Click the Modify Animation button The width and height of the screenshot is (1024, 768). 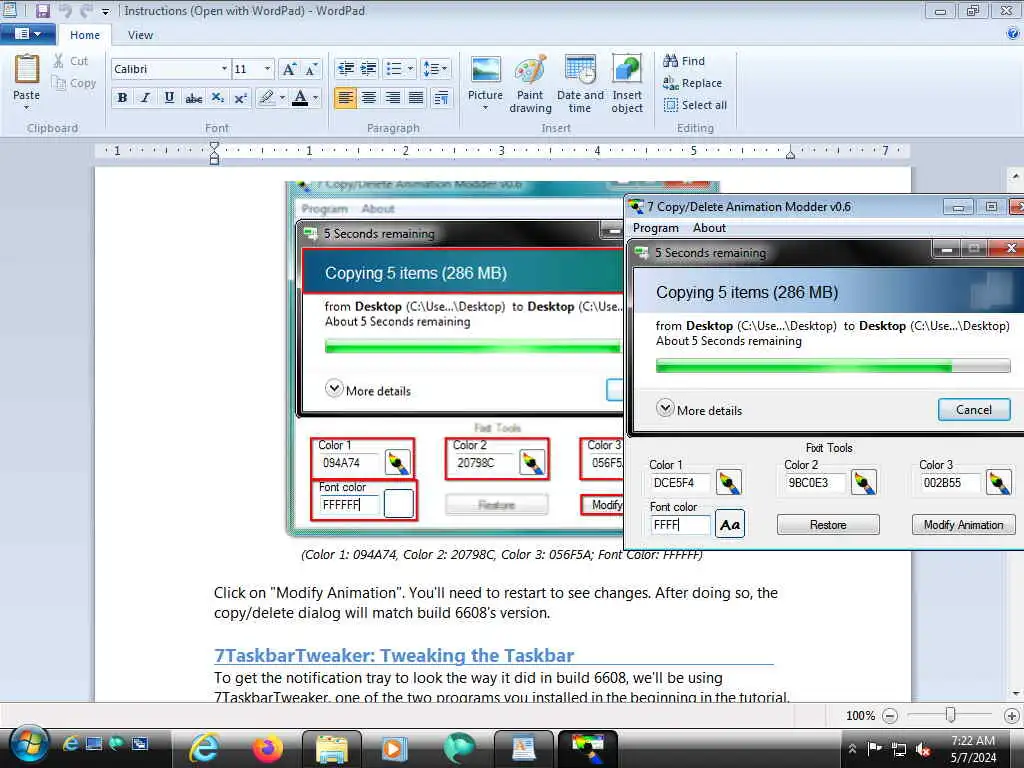[x=963, y=525]
